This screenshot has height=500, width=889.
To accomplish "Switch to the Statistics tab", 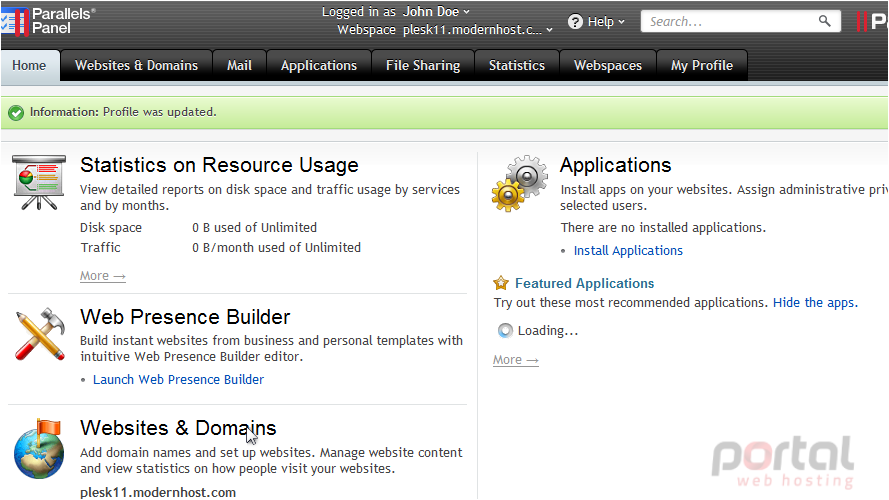I will pyautogui.click(x=517, y=65).
